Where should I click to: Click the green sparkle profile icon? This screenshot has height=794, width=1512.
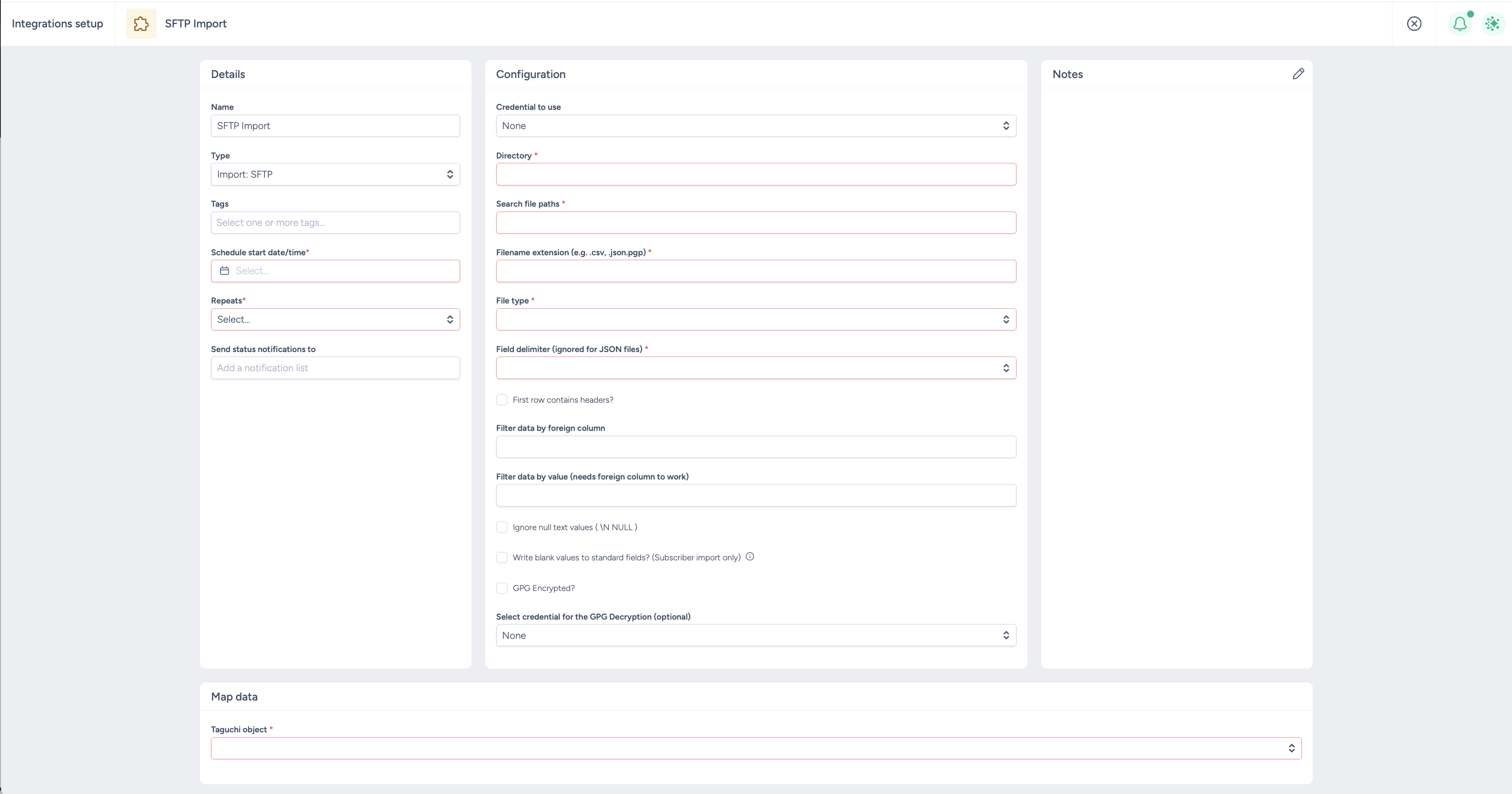[1492, 24]
